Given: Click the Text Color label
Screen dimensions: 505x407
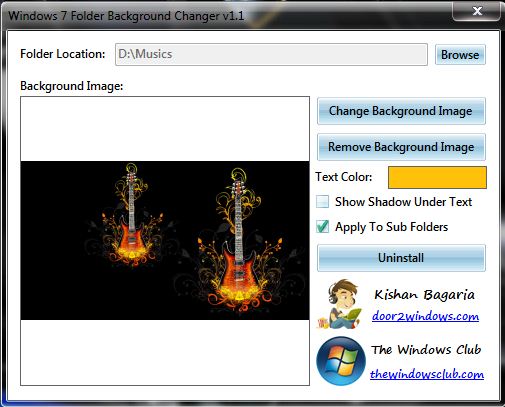Looking at the screenshot, I should click(344, 177).
